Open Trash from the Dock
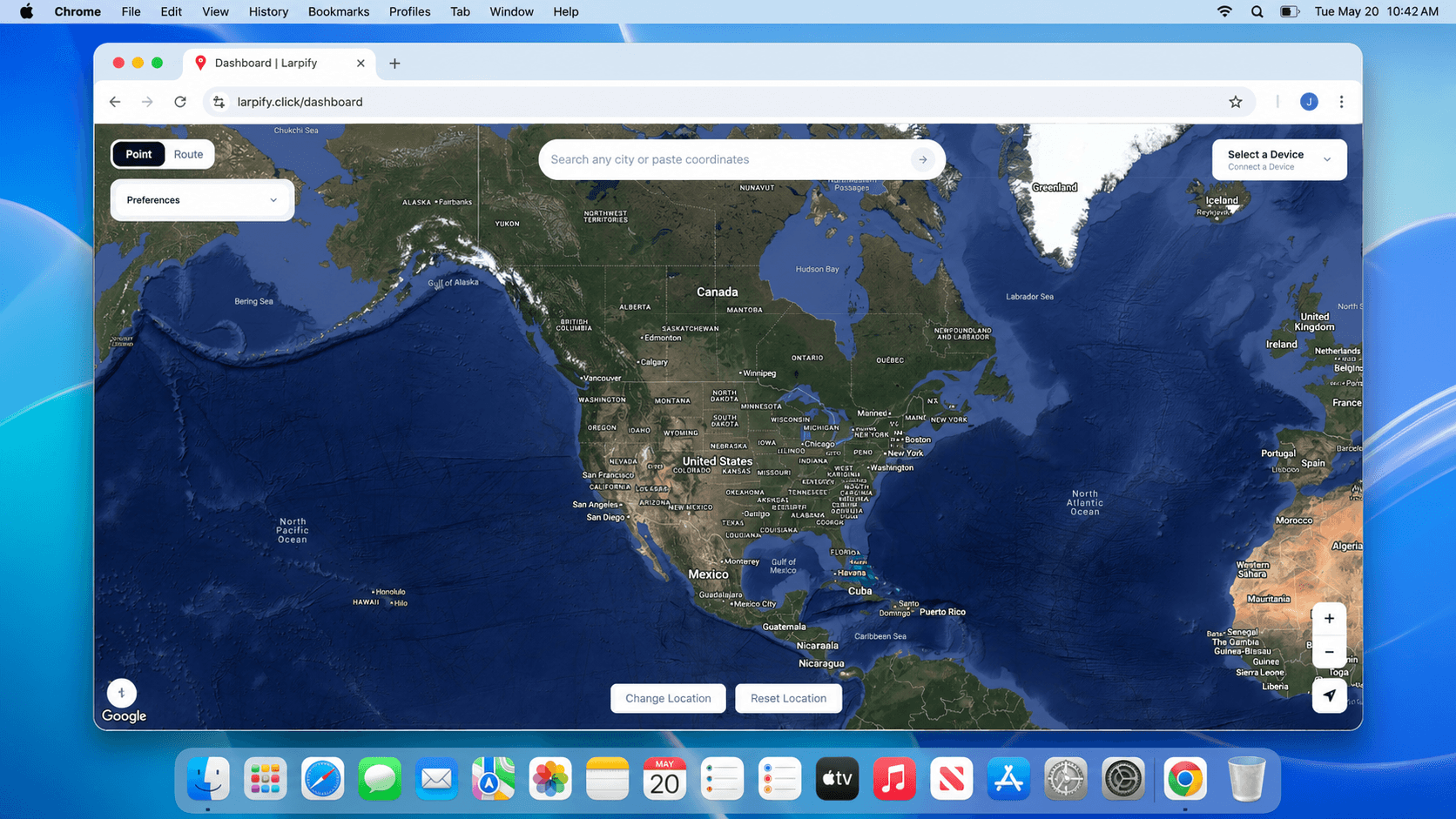 tap(1247, 778)
